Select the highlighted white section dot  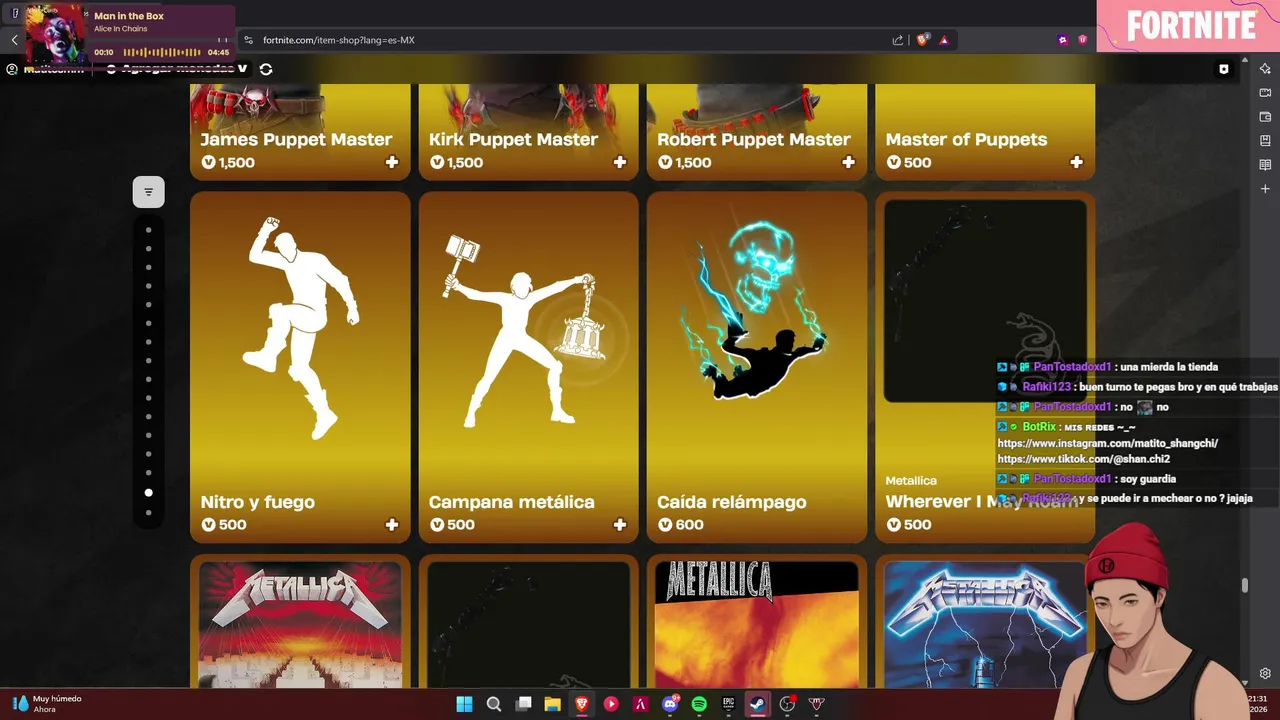(148, 492)
